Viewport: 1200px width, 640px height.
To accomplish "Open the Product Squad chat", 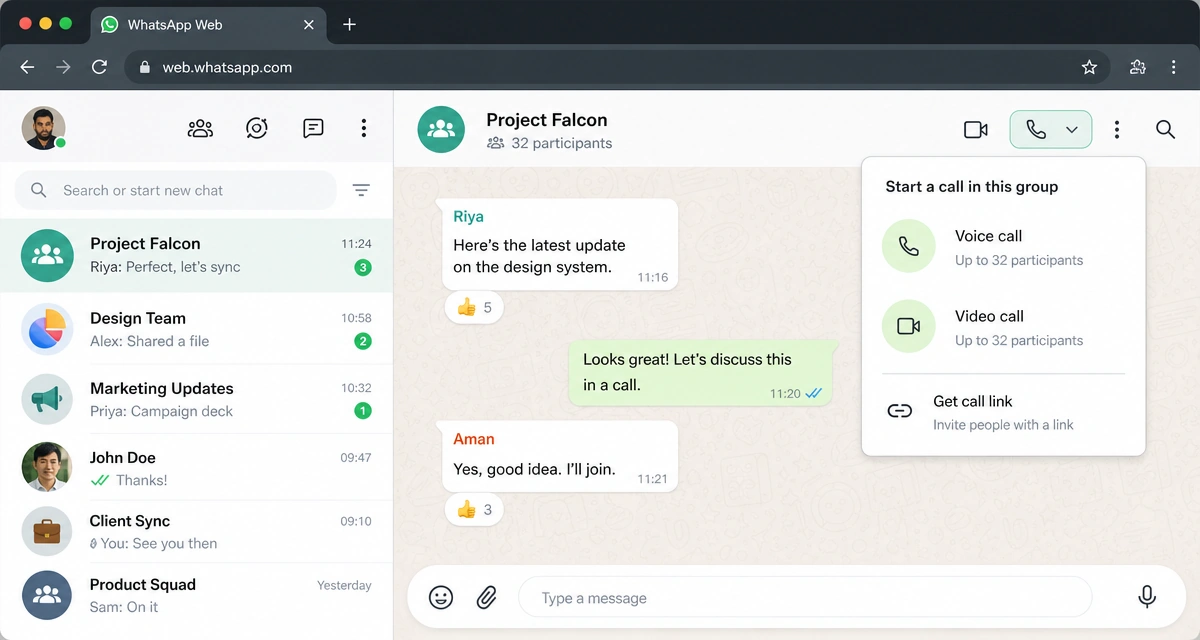I will (196, 595).
